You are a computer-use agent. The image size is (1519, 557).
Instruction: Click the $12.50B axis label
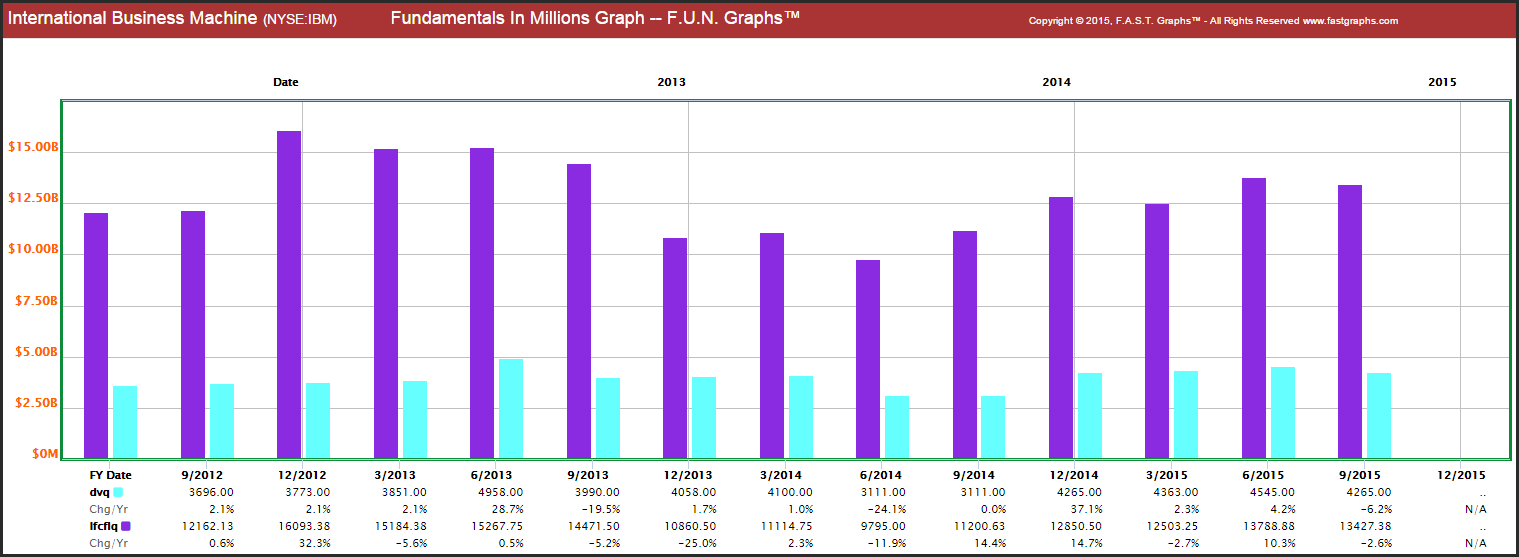(x=33, y=199)
